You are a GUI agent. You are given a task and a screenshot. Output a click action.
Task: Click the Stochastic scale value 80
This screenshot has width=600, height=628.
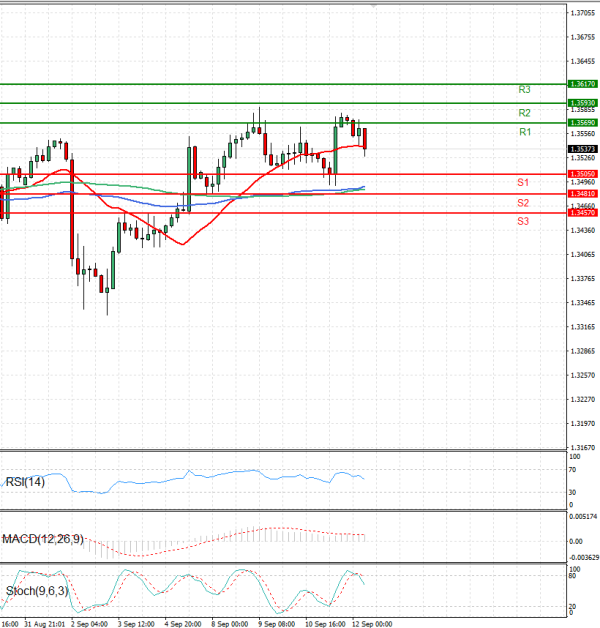572,576
